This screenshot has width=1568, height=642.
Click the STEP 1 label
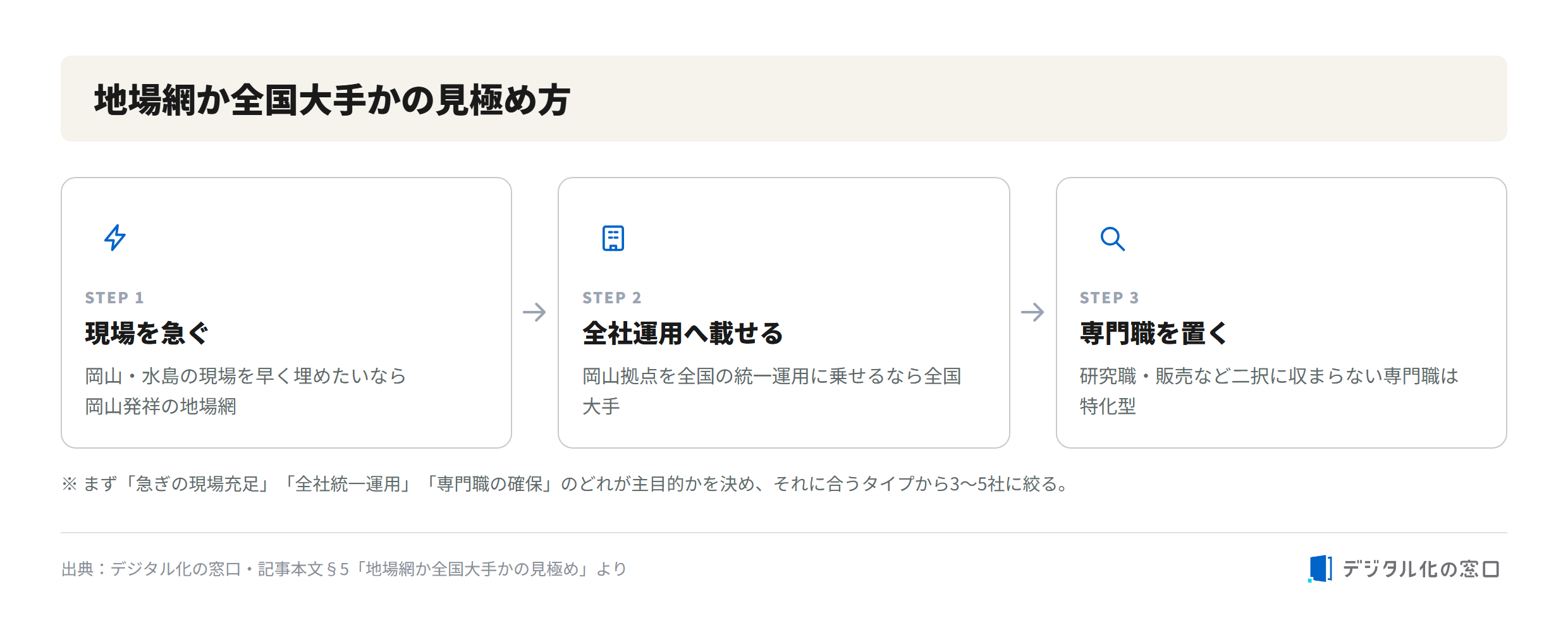coord(114,298)
